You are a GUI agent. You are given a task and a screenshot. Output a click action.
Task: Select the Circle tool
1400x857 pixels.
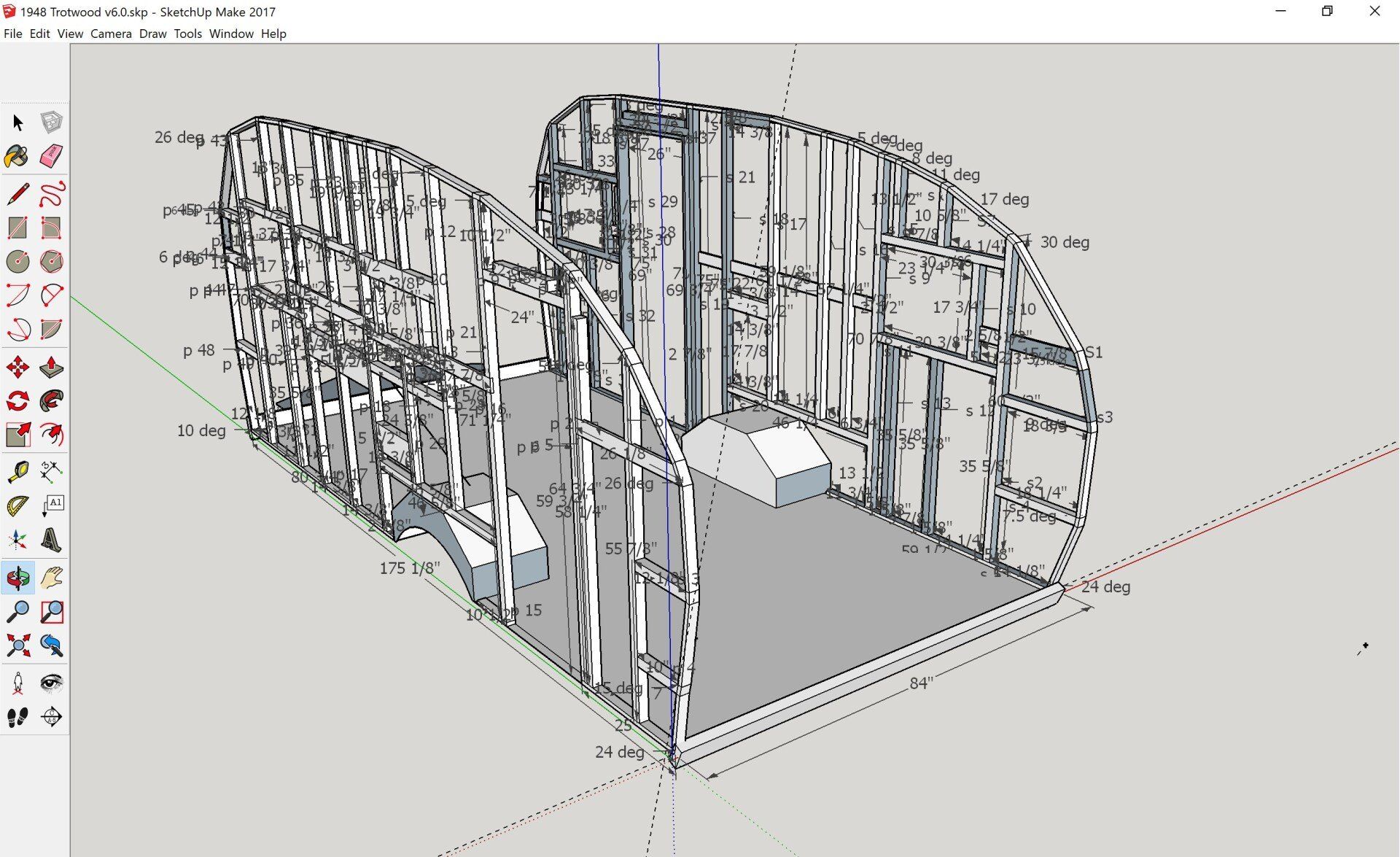click(x=18, y=261)
